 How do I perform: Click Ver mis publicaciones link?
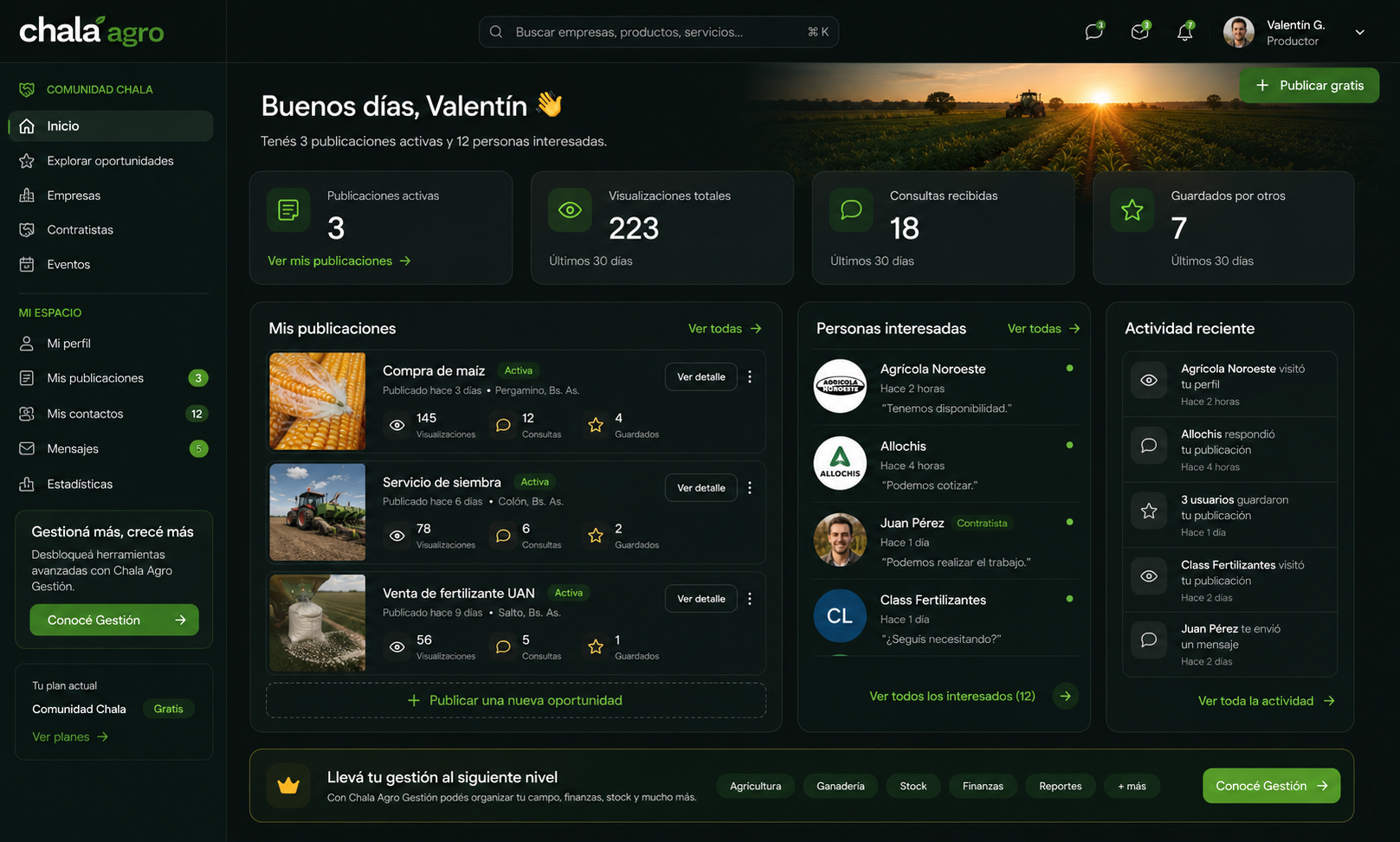[x=339, y=260]
